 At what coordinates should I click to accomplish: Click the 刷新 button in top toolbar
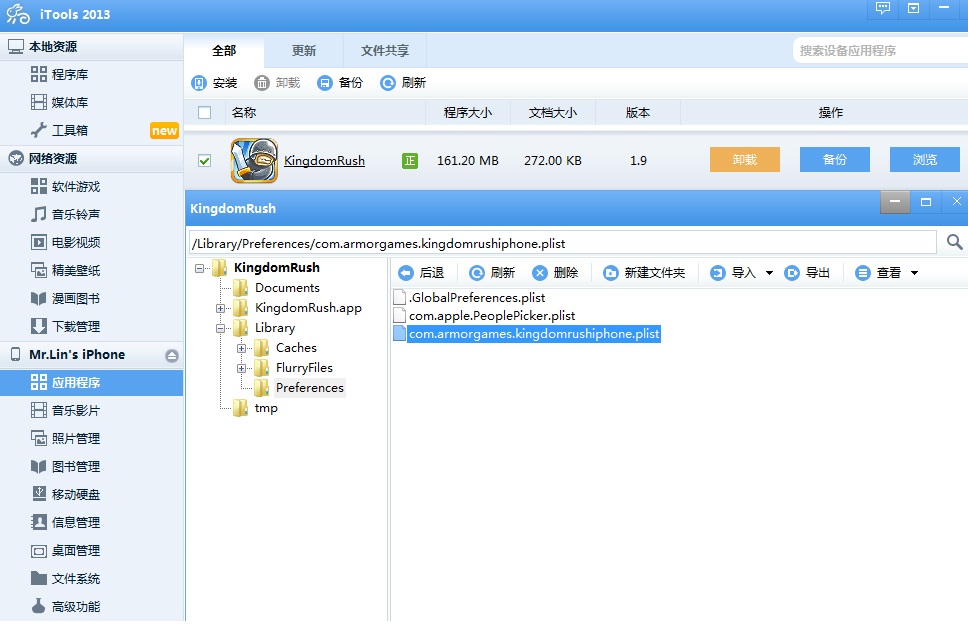point(403,83)
